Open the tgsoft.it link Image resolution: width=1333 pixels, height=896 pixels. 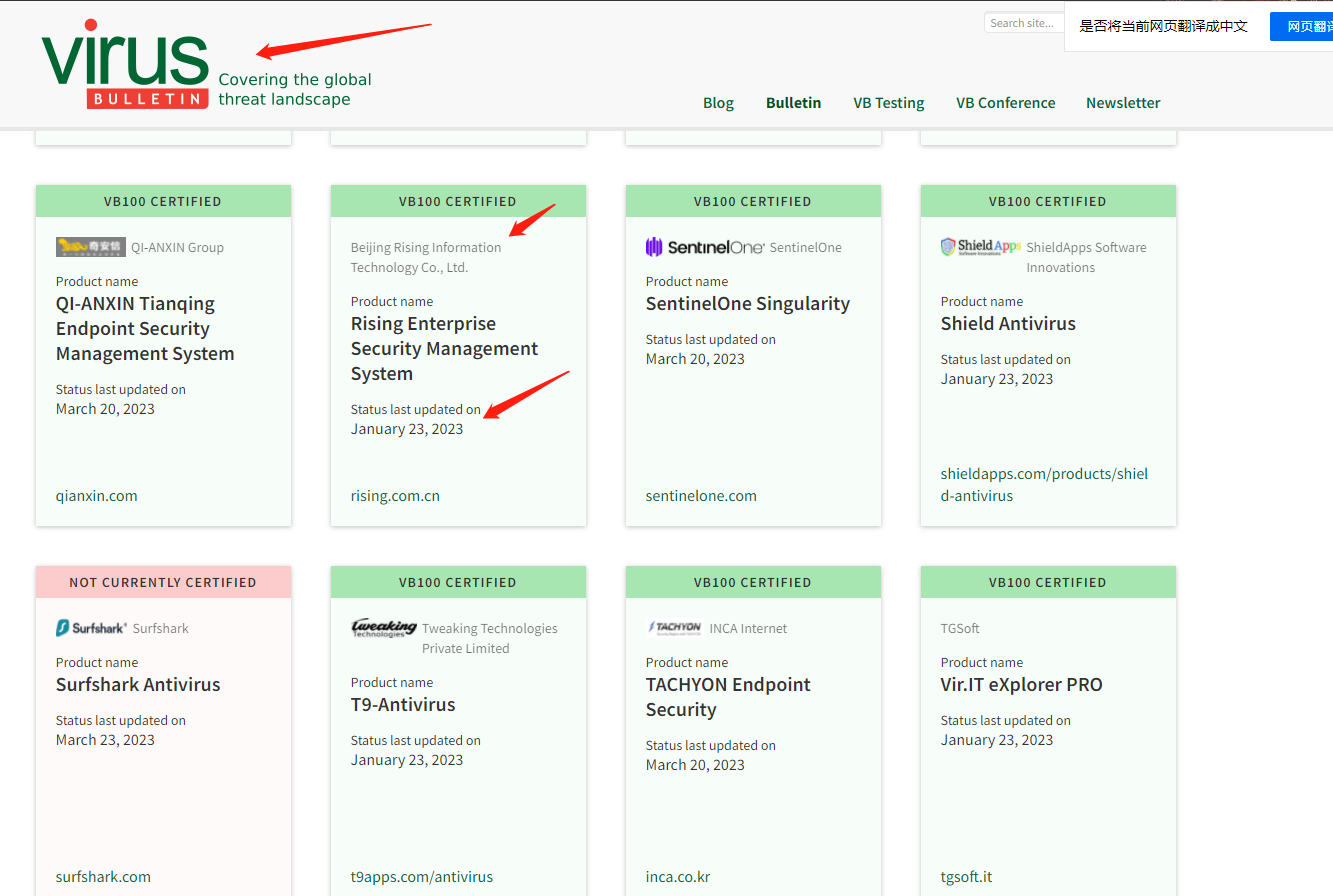[x=966, y=877]
